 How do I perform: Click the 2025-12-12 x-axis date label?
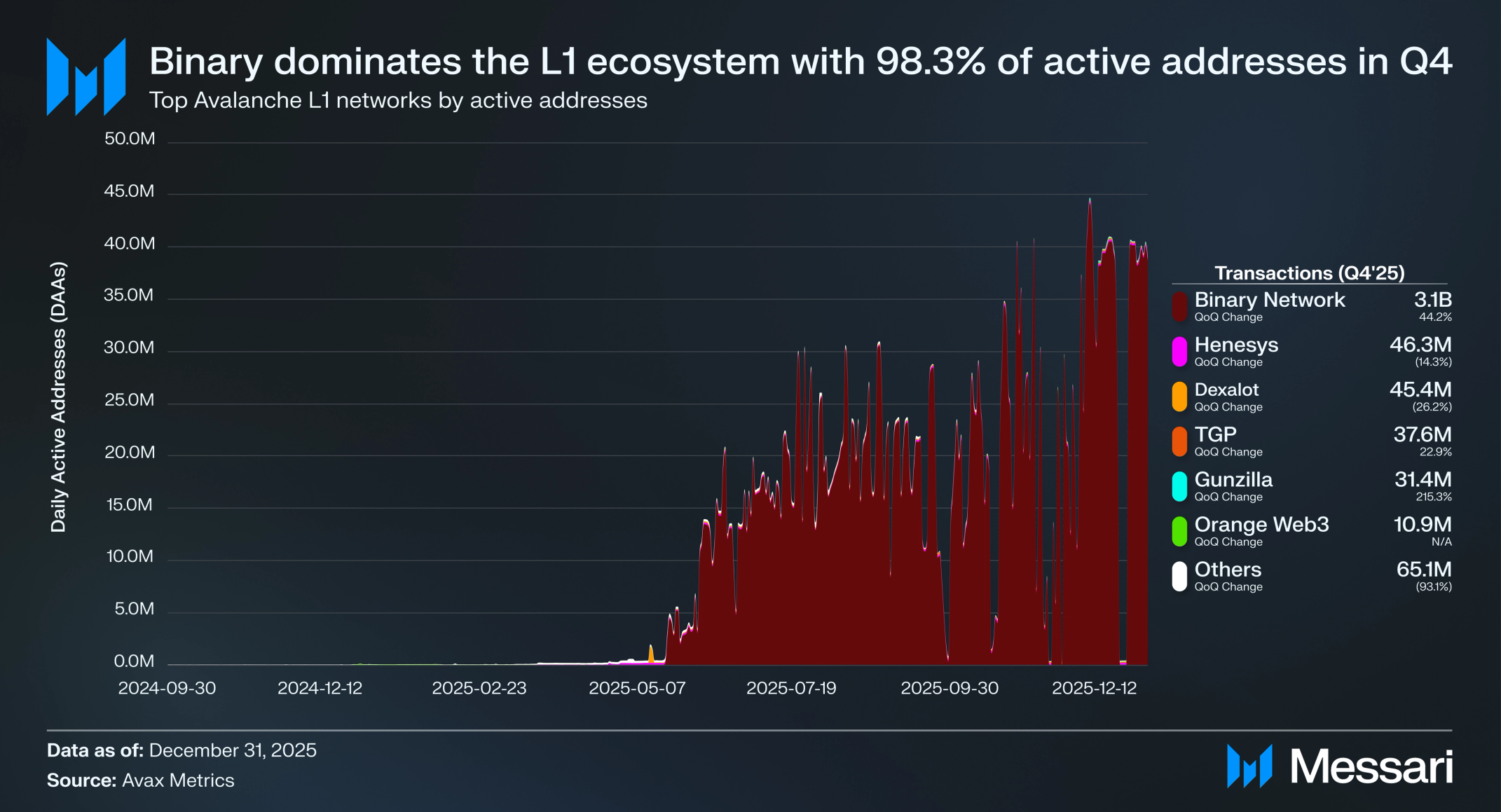[x=1094, y=688]
